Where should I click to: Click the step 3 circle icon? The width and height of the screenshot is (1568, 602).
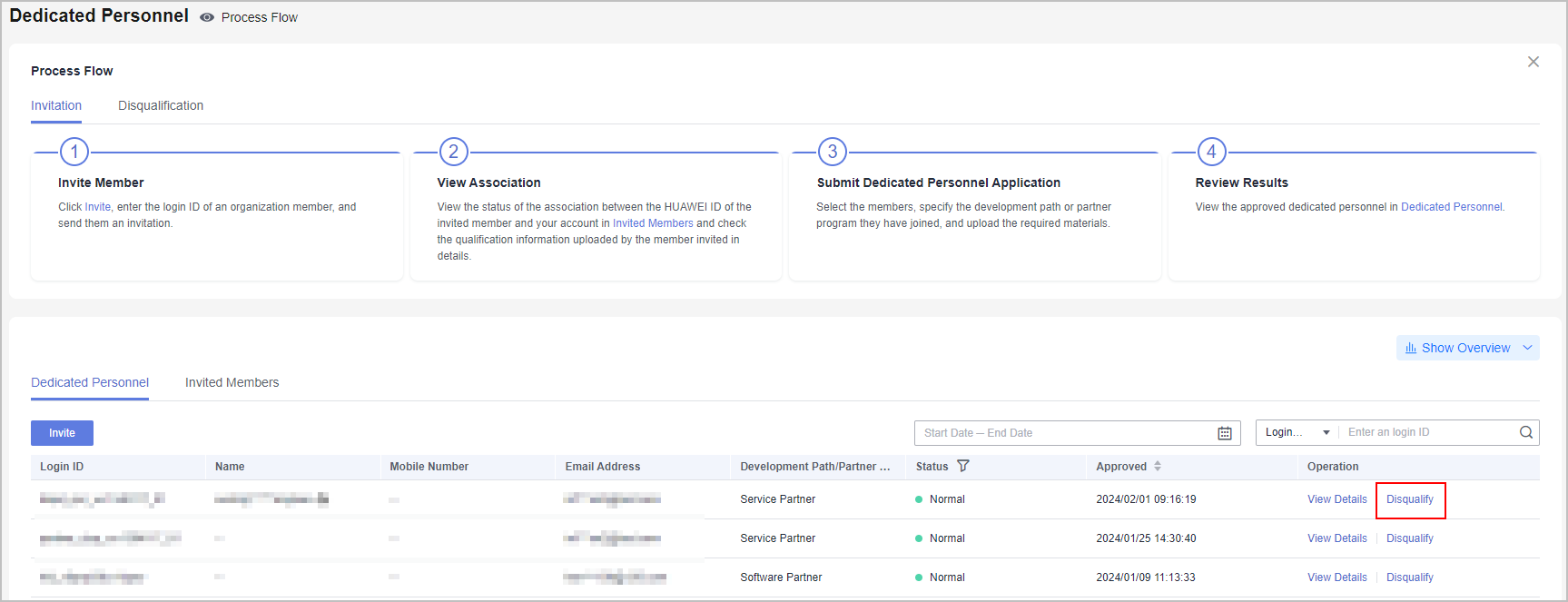(833, 152)
